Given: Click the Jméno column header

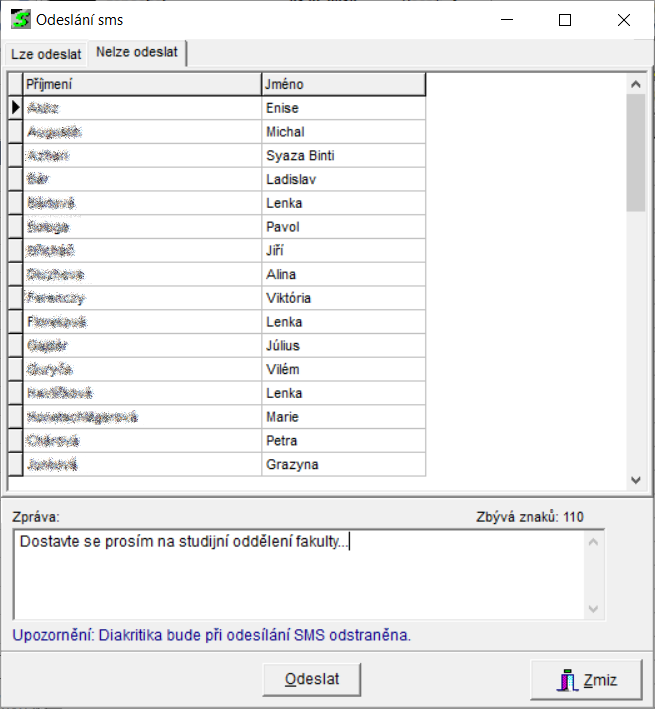Looking at the screenshot, I should [343, 84].
